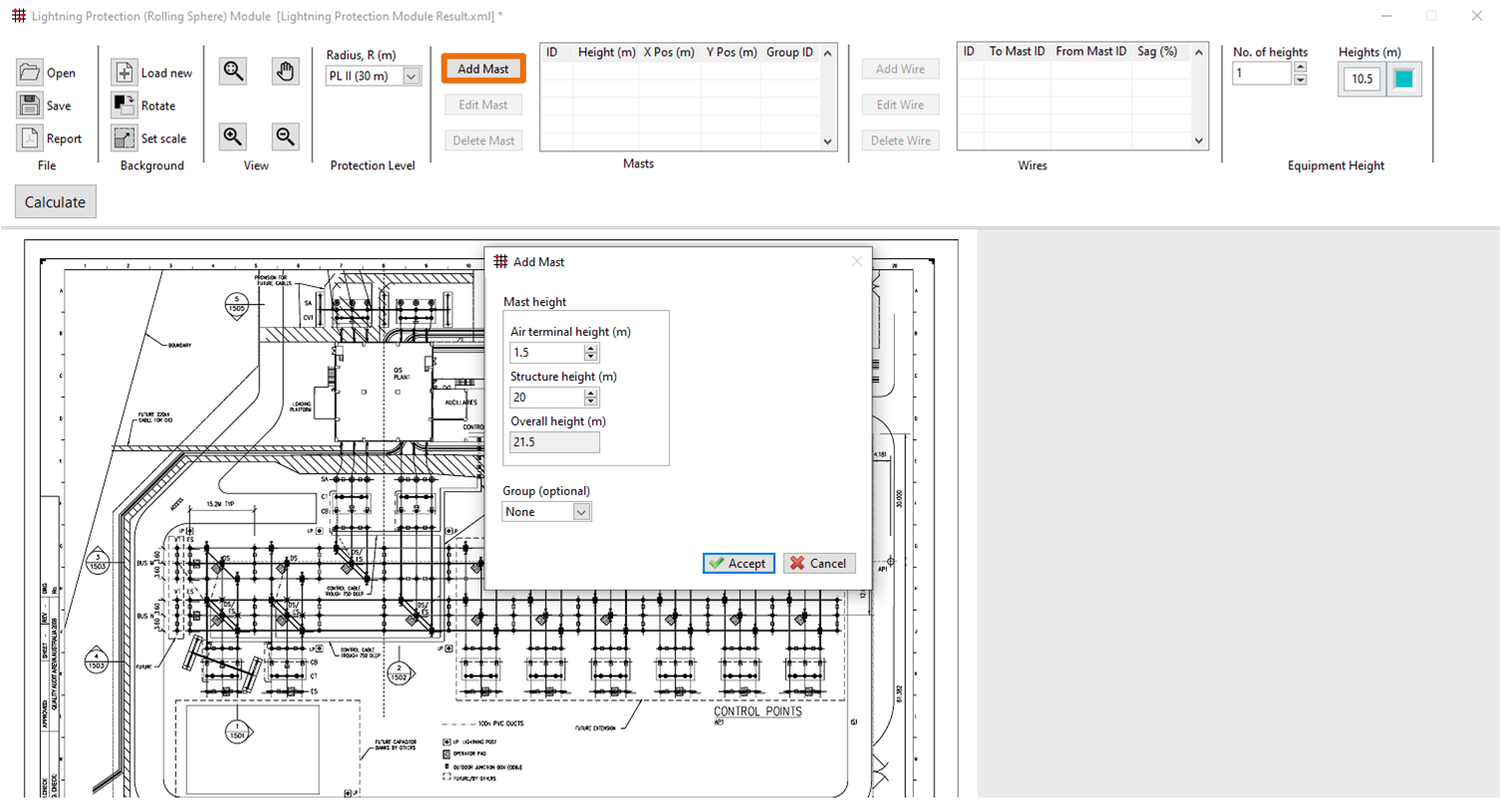The width and height of the screenshot is (1501, 812).
Task: Increase air terminal height with up arrow
Action: pyautogui.click(x=591, y=348)
